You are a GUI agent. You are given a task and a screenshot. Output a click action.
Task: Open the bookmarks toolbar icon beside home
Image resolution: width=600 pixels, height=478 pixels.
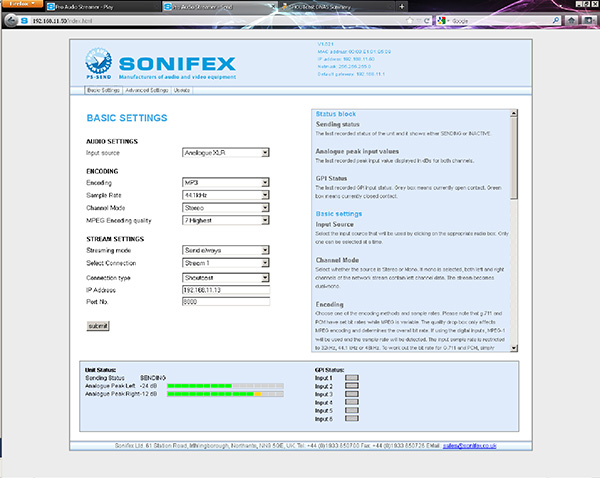click(x=589, y=20)
